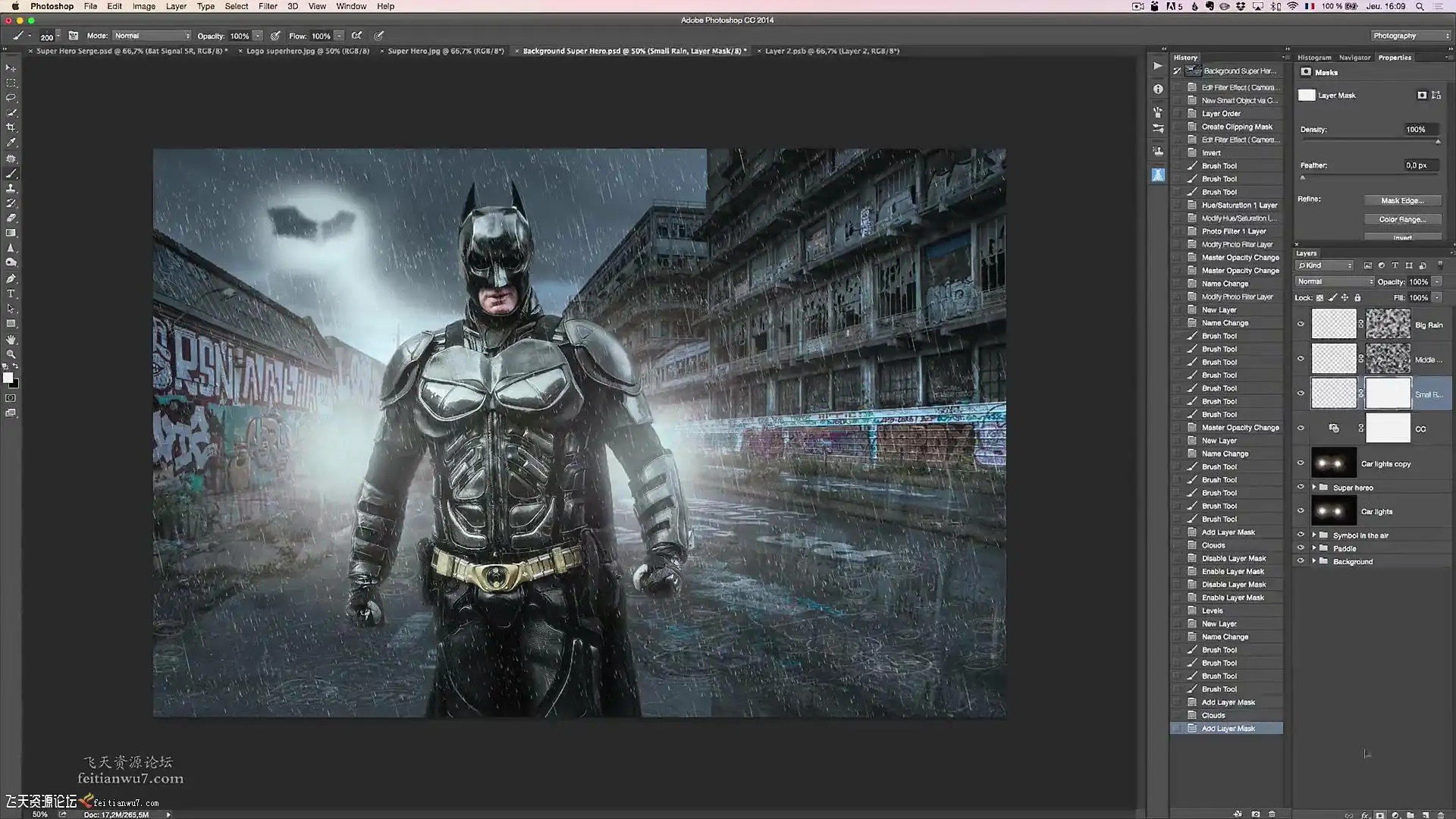The width and height of the screenshot is (1456, 819).
Task: Select the Clone Stamp tool
Action: 11,188
